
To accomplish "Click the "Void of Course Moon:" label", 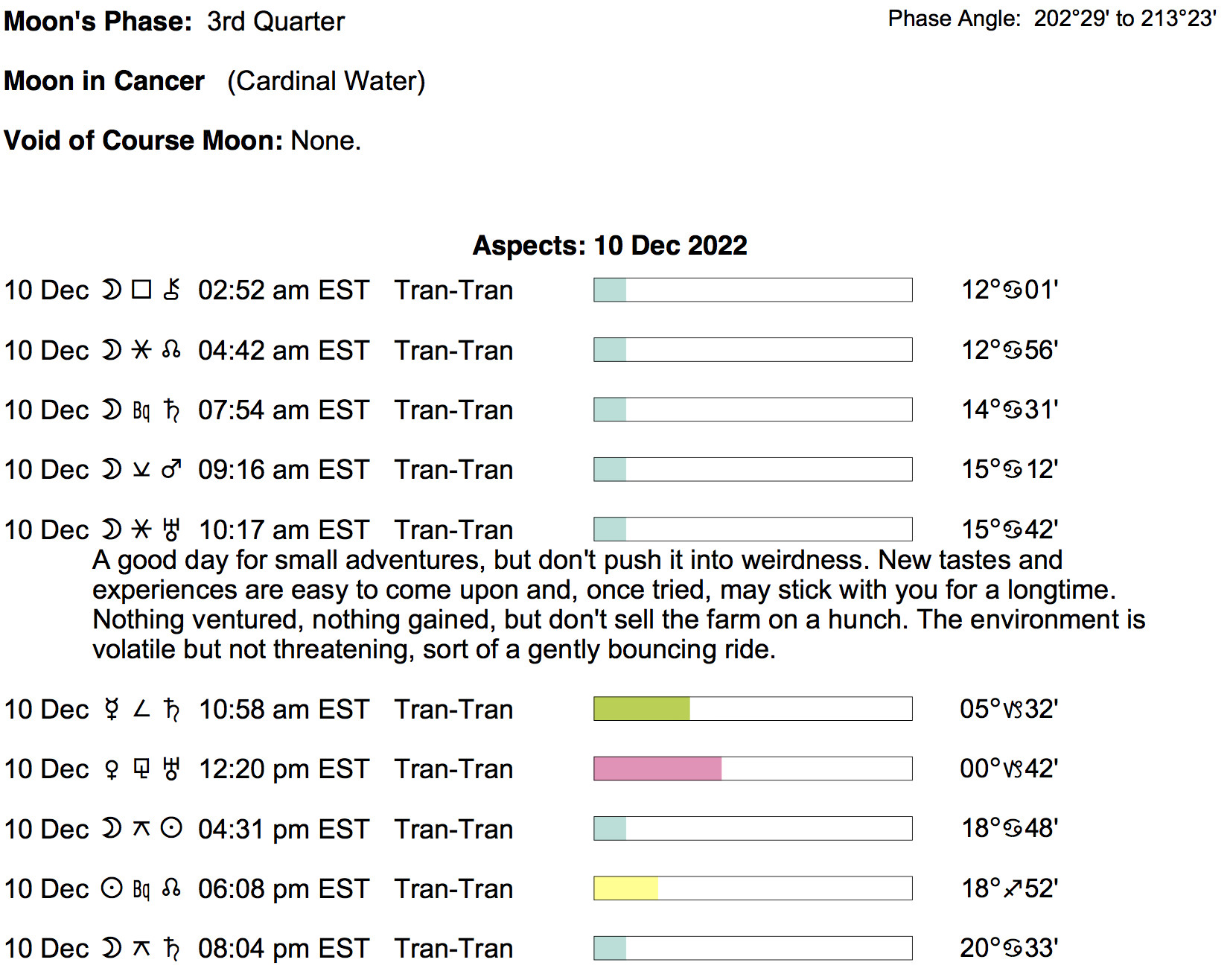I will 143,141.
